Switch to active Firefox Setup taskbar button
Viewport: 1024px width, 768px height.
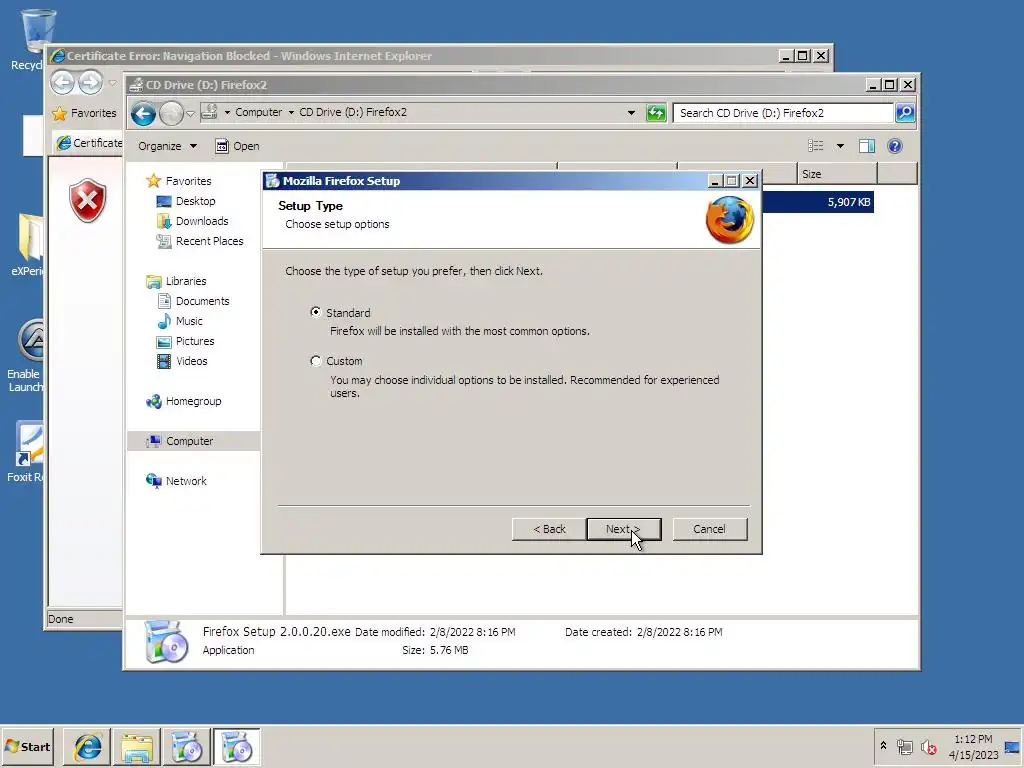click(236, 746)
